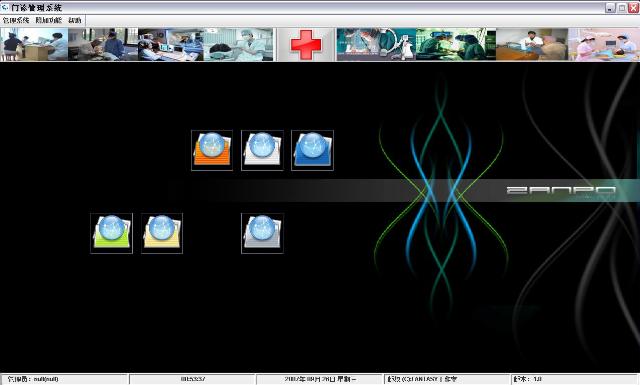Image resolution: width=640 pixels, height=385 pixels.
Task: Open the 管理系统 menu
Action: pyautogui.click(x=16, y=20)
